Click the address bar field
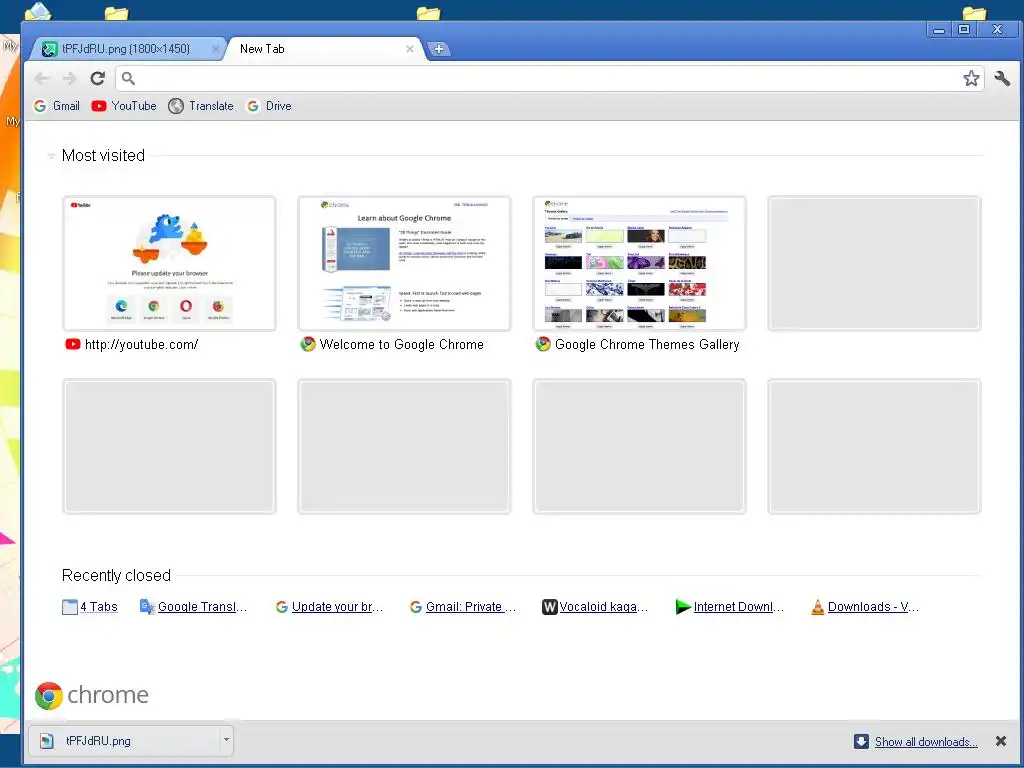This screenshot has height=768, width=1024. [x=549, y=78]
